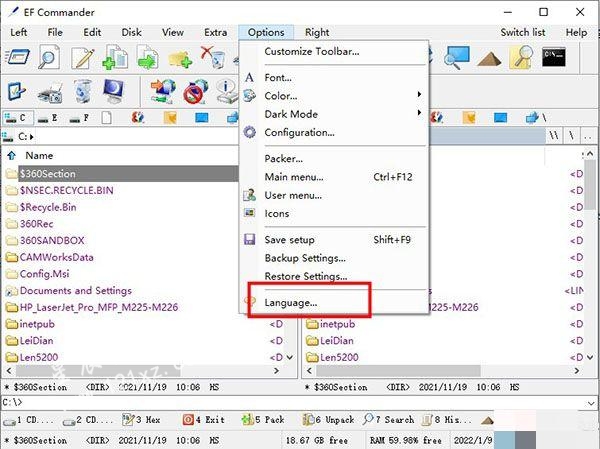Click the moon monitor sleep icon
Image resolution: width=600 pixels, height=449 pixels.
click(x=114, y=91)
